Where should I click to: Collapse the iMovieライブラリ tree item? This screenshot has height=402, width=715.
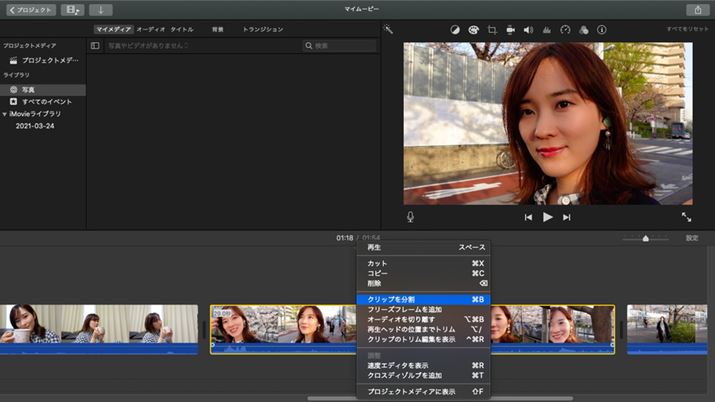4,114
